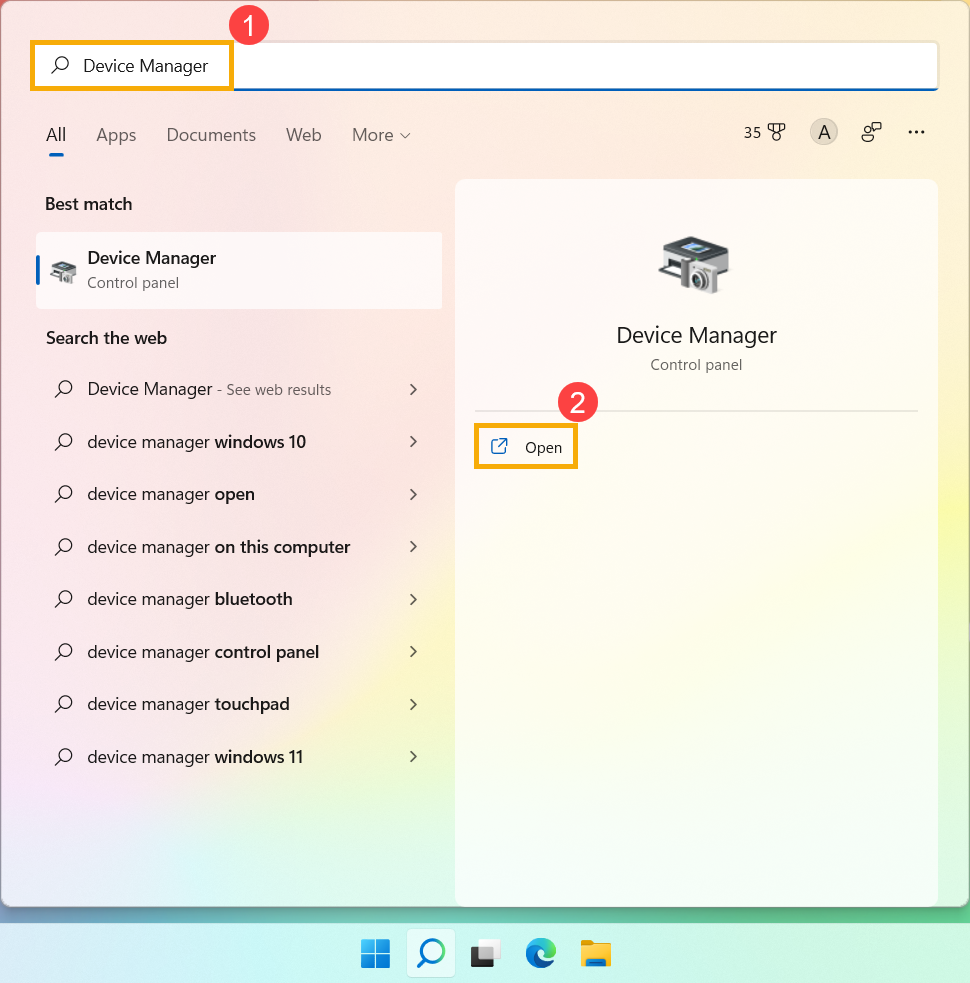The height and width of the screenshot is (983, 970).
Task: Select Device Manager best match result
Action: 239,270
